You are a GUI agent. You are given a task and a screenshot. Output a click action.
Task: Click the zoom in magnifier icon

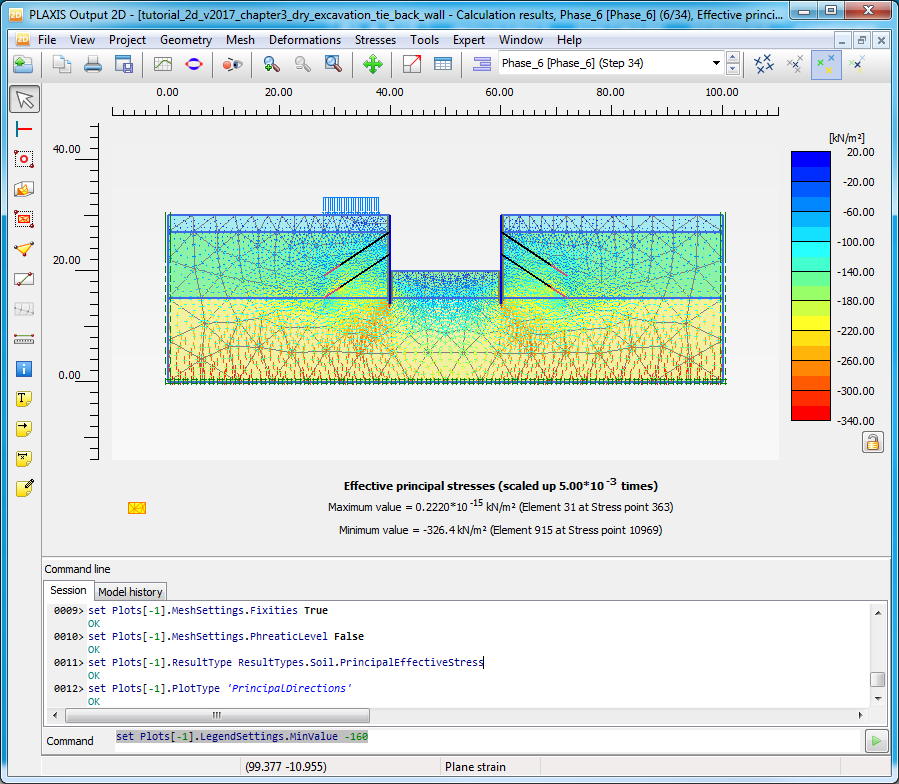coord(270,65)
